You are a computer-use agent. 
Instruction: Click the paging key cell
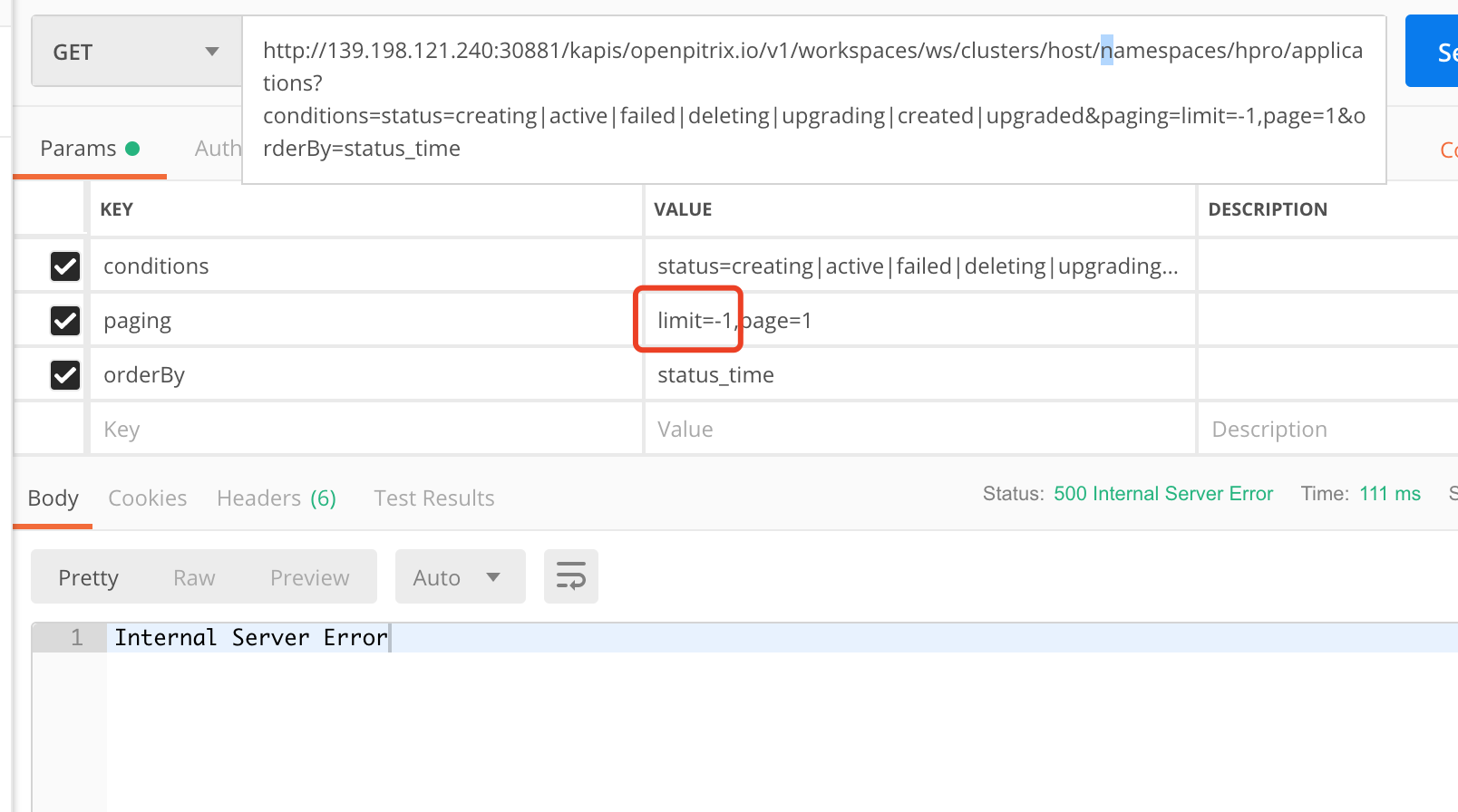pos(366,320)
